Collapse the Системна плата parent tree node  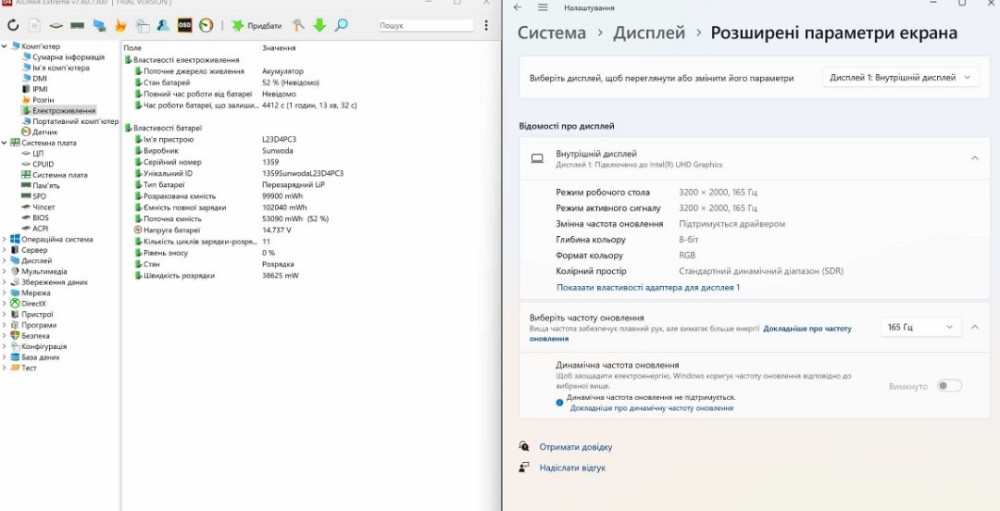(x=5, y=143)
